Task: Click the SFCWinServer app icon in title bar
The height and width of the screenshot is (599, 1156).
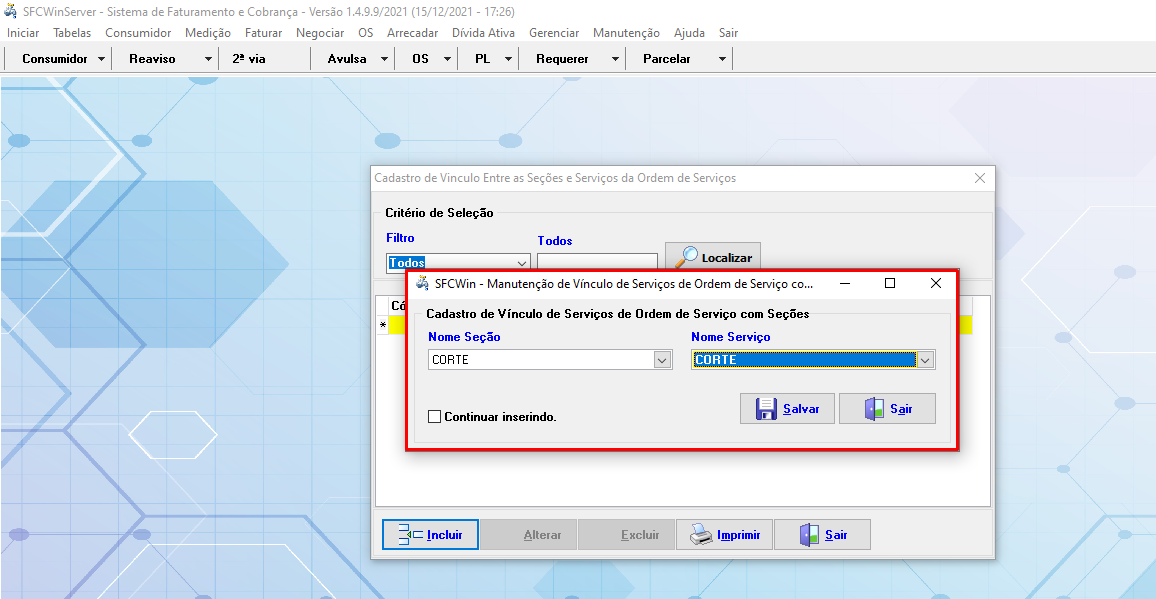Action: tap(11, 12)
